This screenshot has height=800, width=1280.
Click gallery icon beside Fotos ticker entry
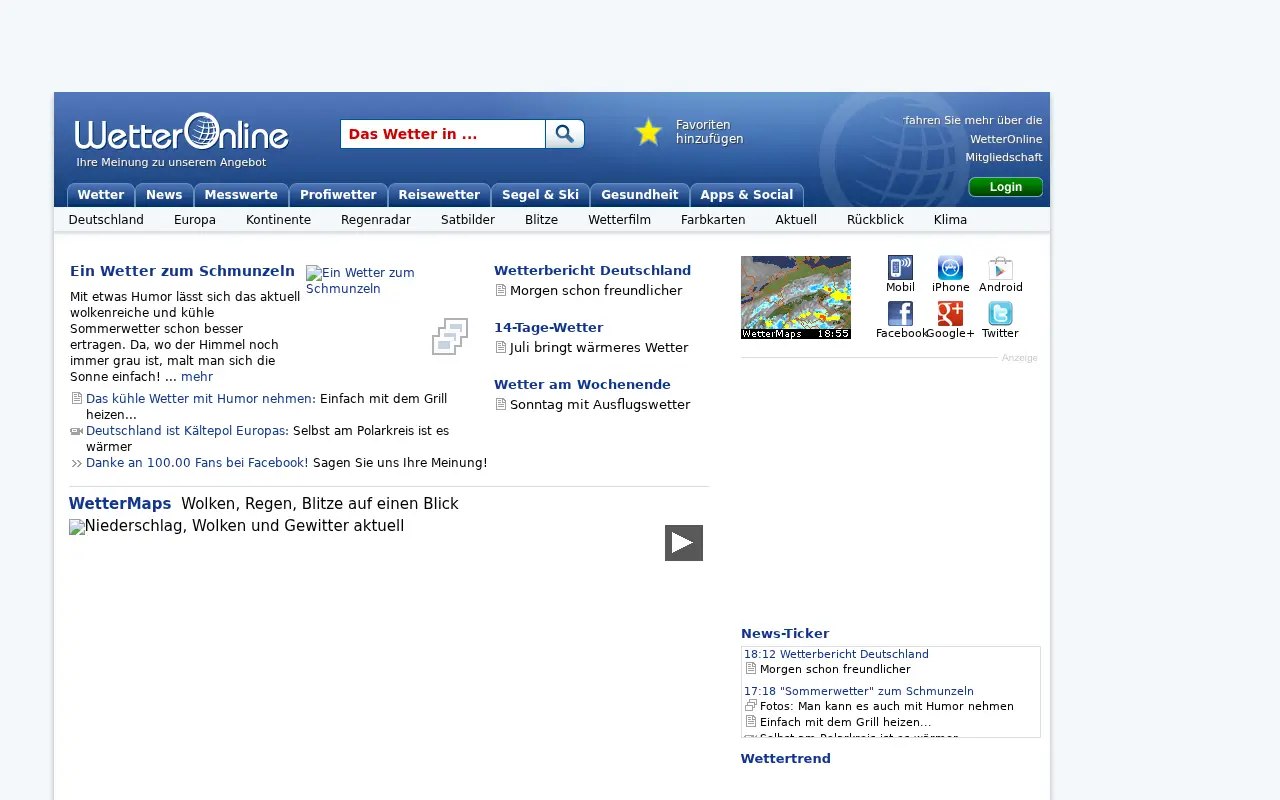tap(751, 705)
